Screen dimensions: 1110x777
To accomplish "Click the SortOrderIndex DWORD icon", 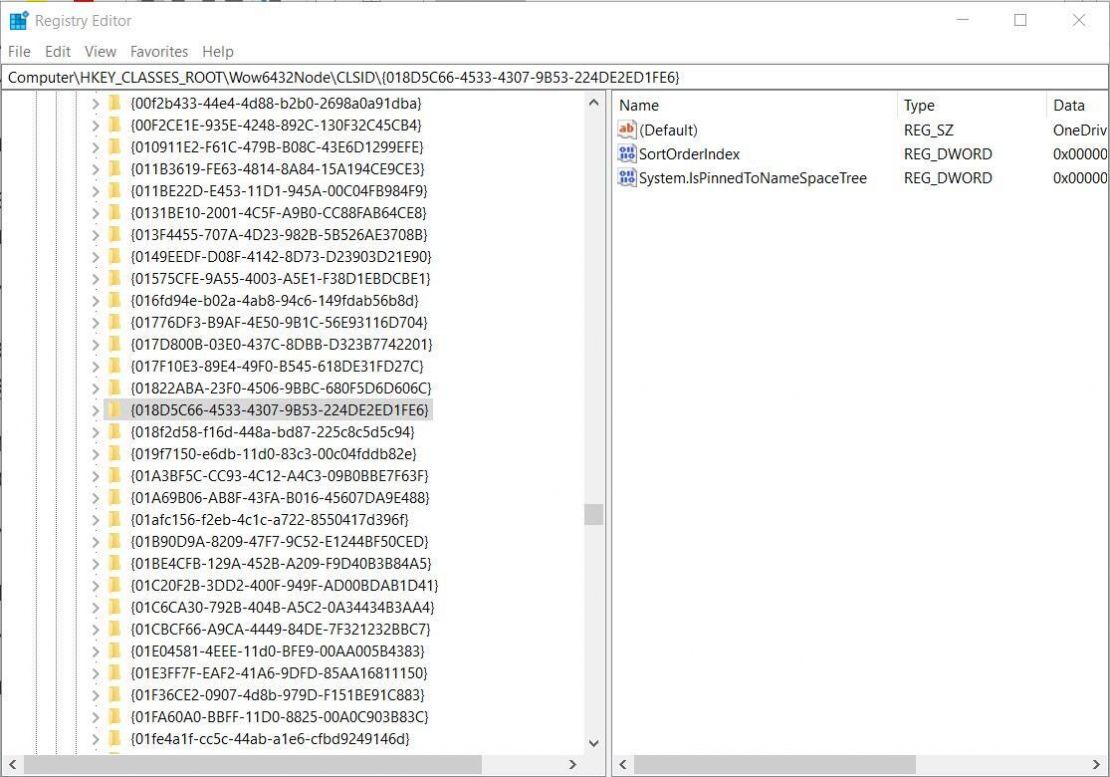I will point(625,153).
